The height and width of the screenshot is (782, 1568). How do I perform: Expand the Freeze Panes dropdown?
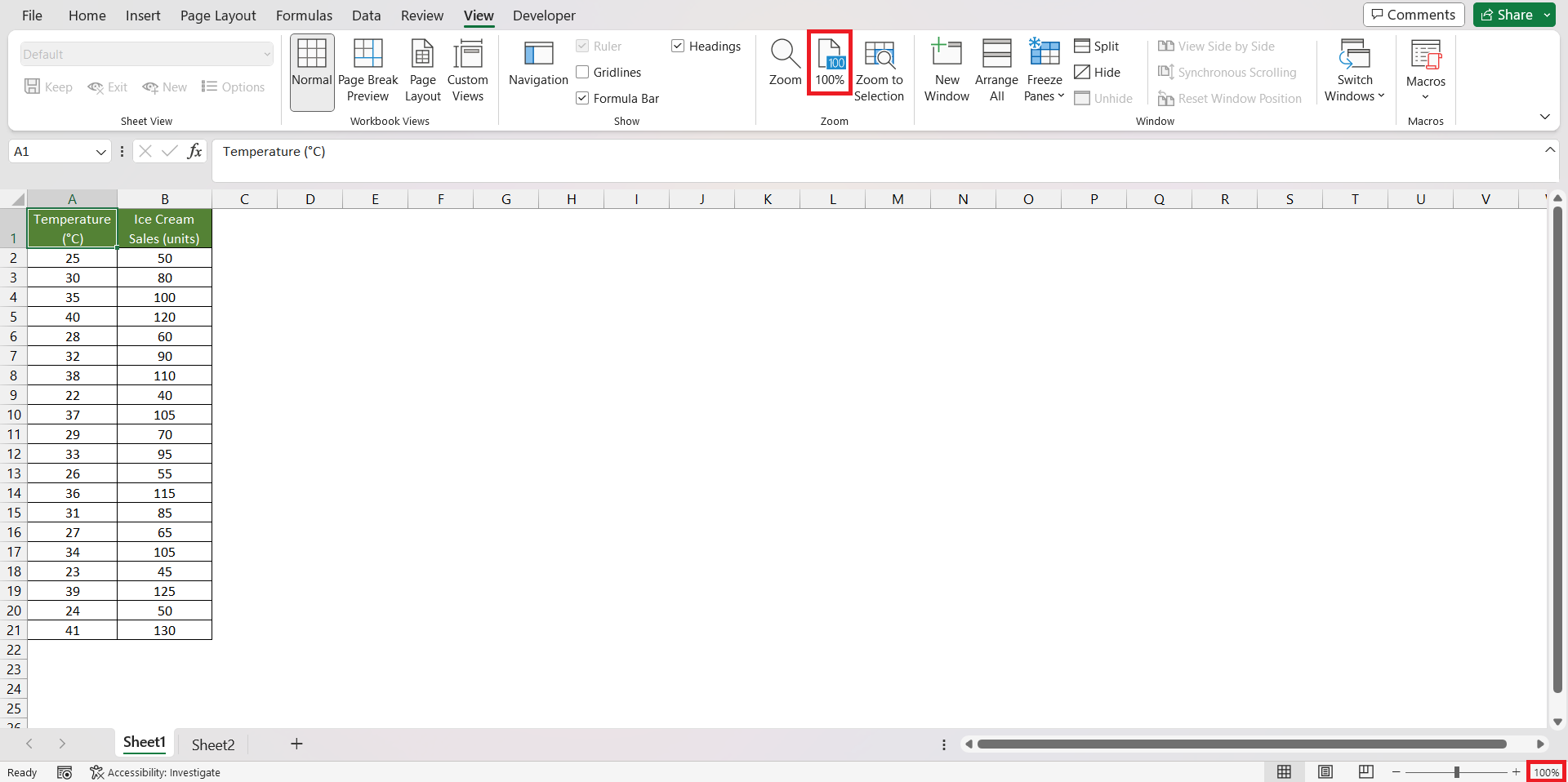point(1045,71)
